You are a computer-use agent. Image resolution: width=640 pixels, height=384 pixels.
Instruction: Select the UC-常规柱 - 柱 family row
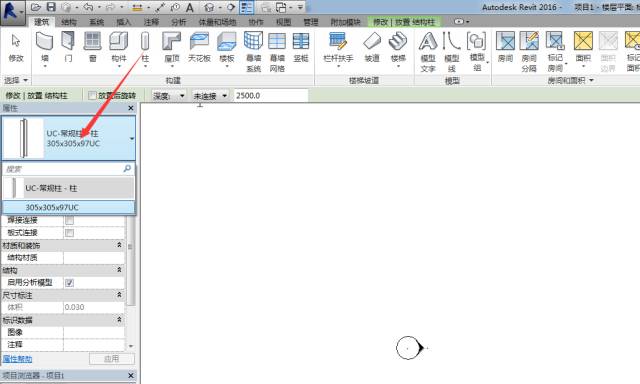tap(69, 188)
